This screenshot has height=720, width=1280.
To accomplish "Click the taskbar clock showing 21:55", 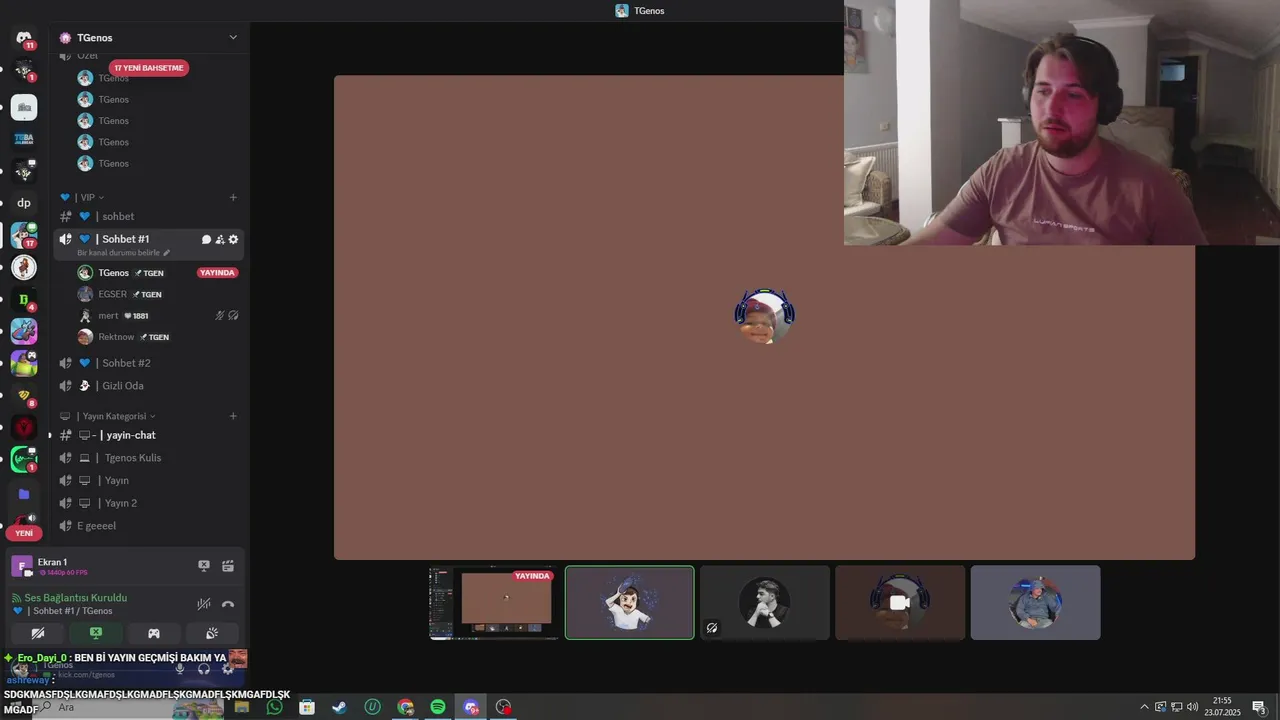I will [1222, 707].
